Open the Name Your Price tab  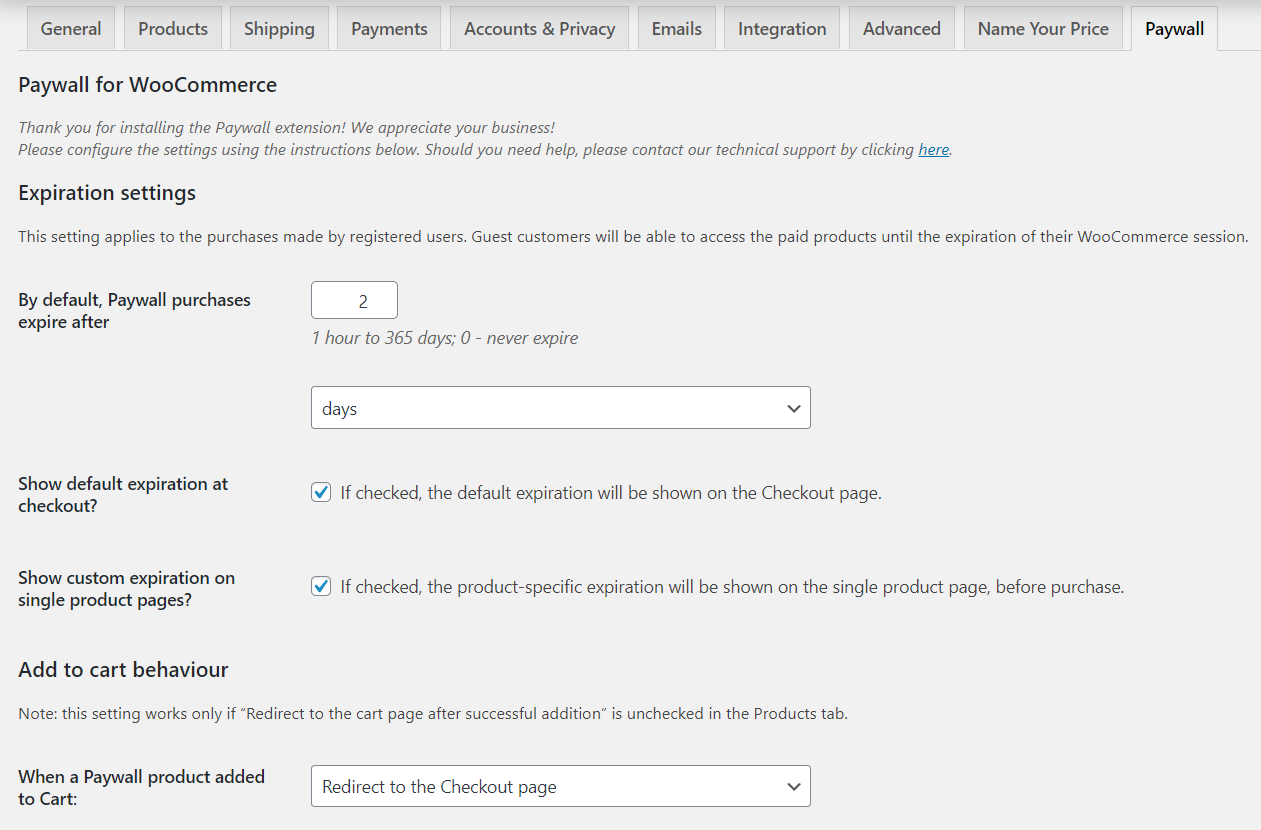click(x=1043, y=28)
